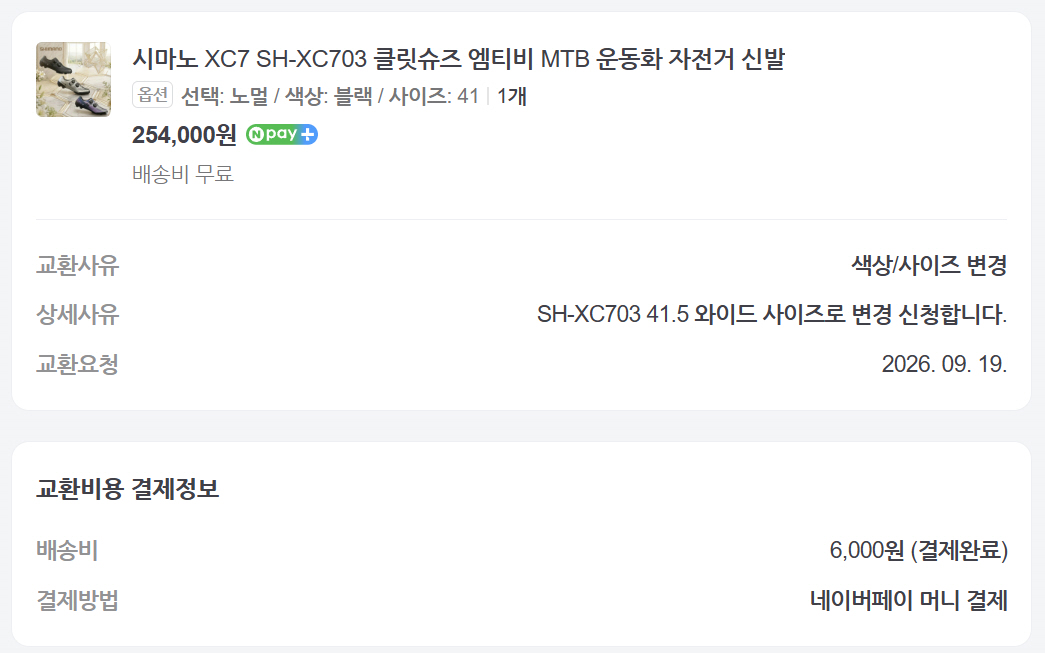Screen dimensions: 1045x653
Task: Open the 시마노 XC7 SH-XC703 product title
Action: (x=459, y=59)
